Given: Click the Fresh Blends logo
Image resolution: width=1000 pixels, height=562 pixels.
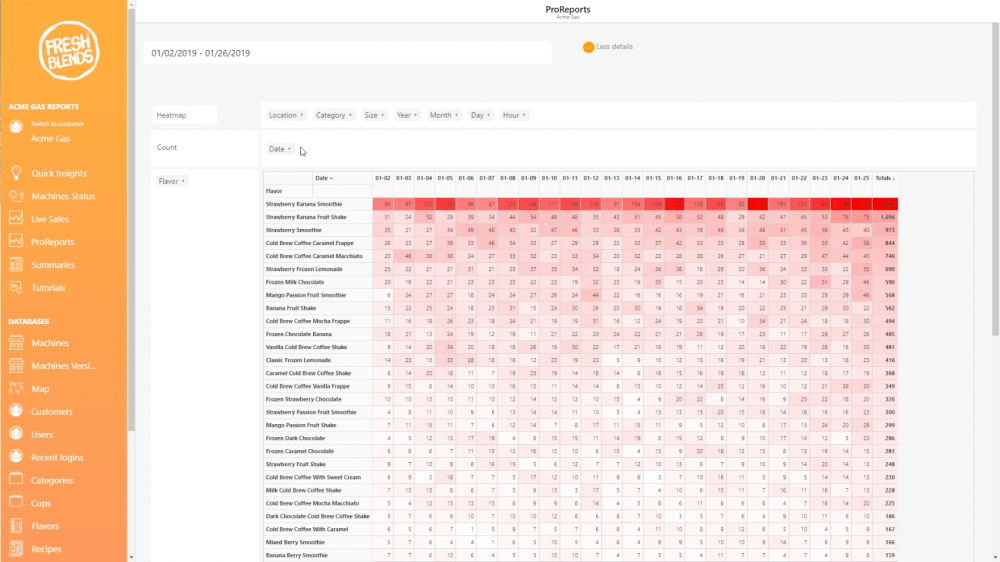Looking at the screenshot, I should pos(69,50).
